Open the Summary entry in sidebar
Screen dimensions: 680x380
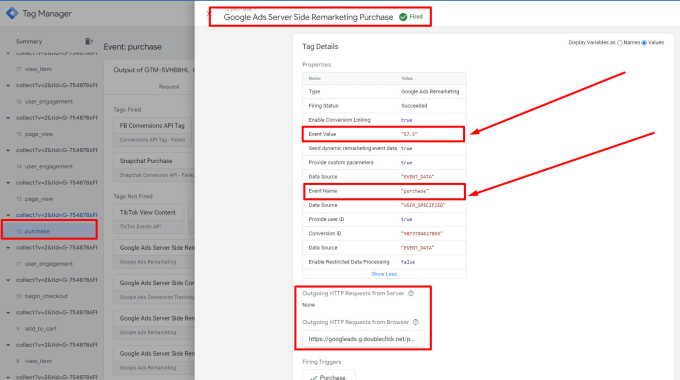point(29,42)
